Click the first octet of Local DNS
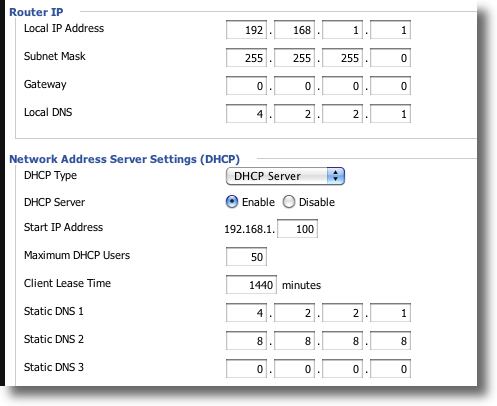Viewport: 497px width, 406px height. pos(246,114)
